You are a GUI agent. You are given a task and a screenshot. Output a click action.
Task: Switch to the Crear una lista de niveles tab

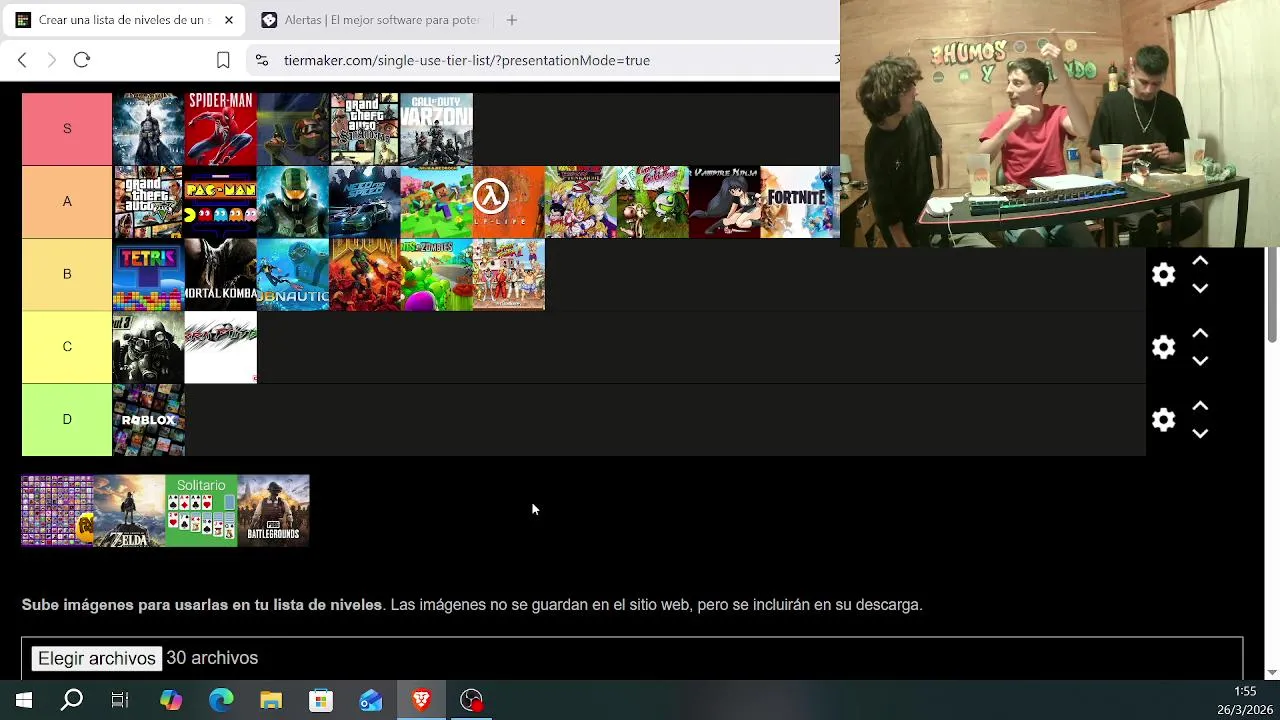(x=122, y=20)
